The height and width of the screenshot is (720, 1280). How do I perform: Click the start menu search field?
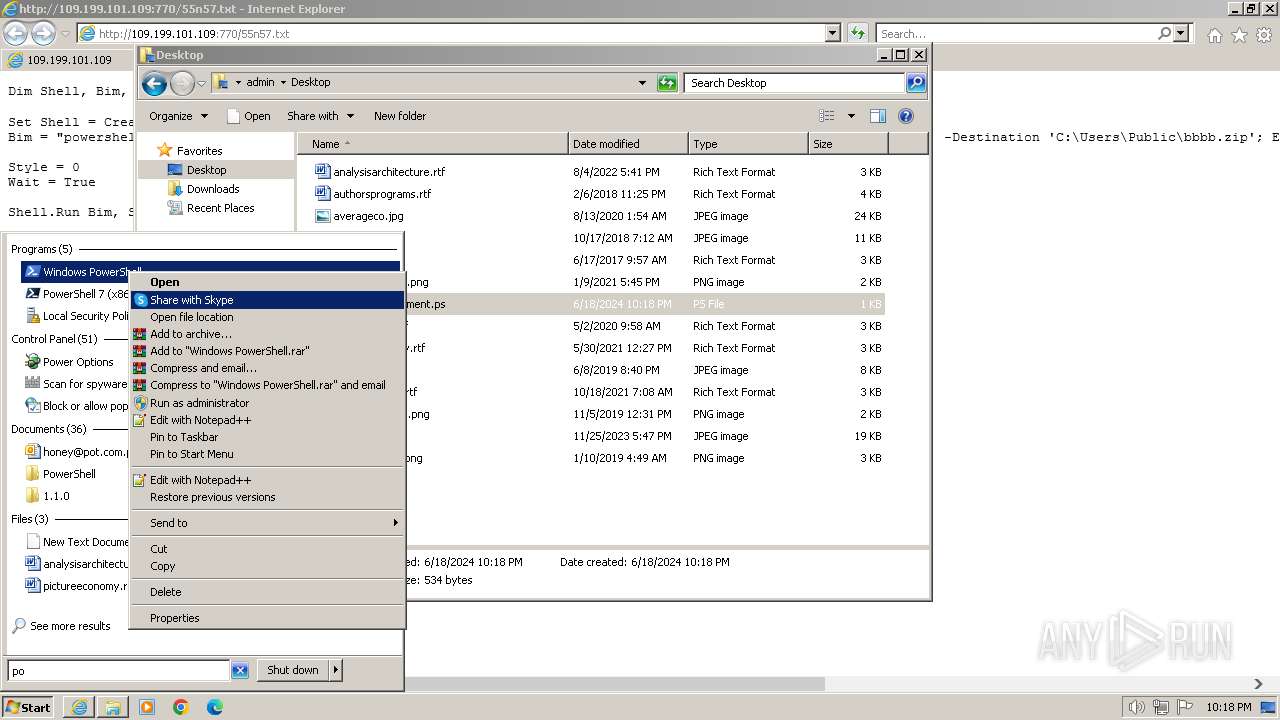(119, 670)
